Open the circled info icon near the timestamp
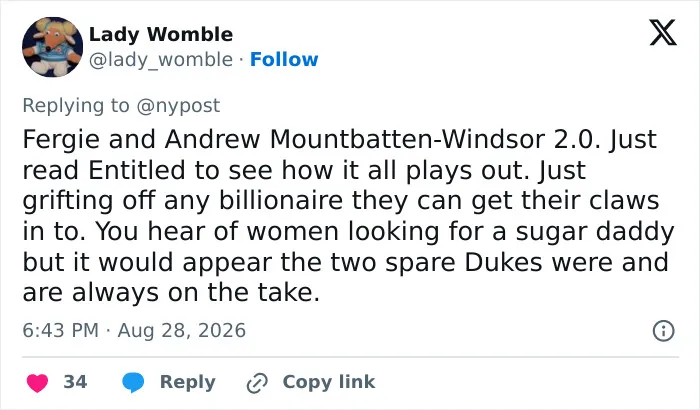700x410 pixels. [663, 331]
